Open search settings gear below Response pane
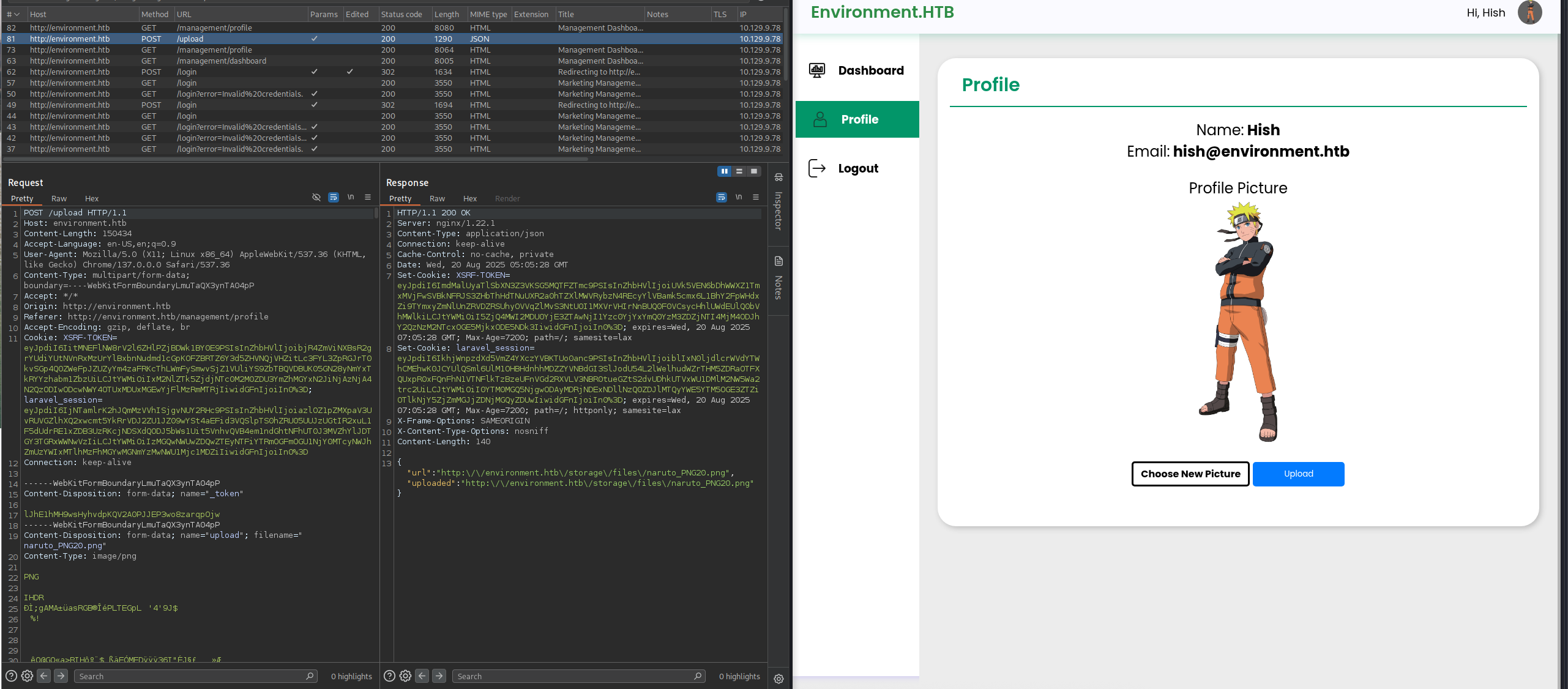The width and height of the screenshot is (1568, 689). point(405,676)
